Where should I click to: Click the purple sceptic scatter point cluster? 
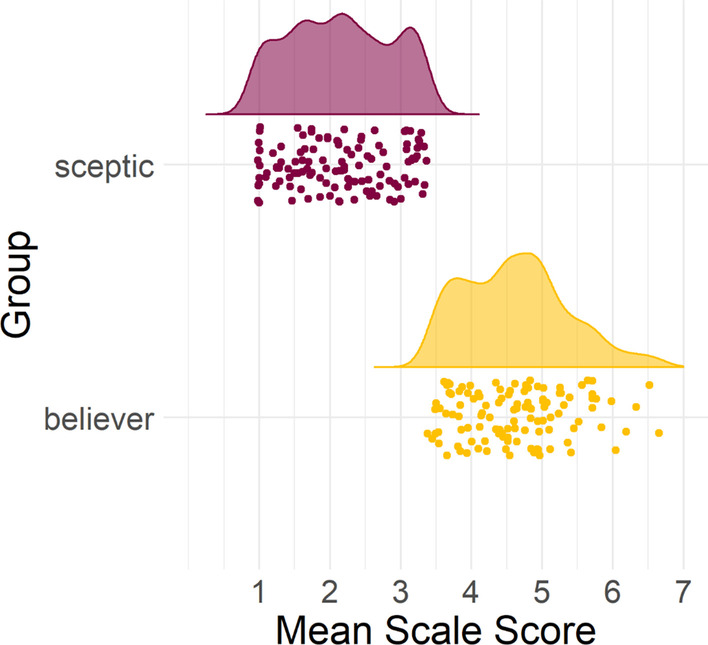coord(342,165)
